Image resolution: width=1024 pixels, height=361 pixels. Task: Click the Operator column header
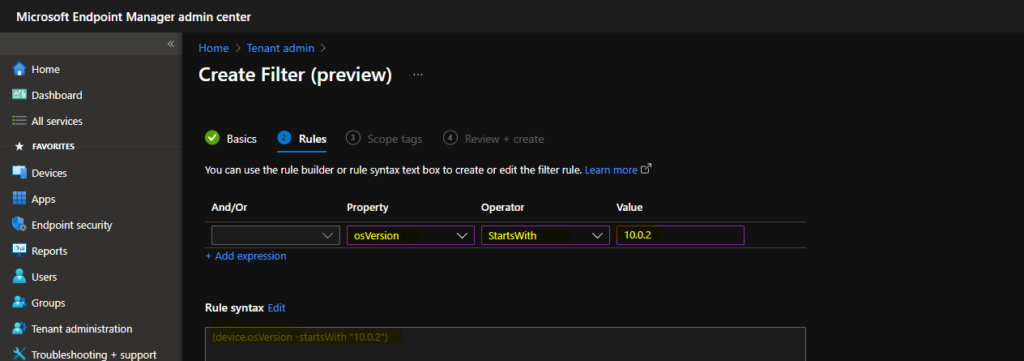[x=503, y=207]
